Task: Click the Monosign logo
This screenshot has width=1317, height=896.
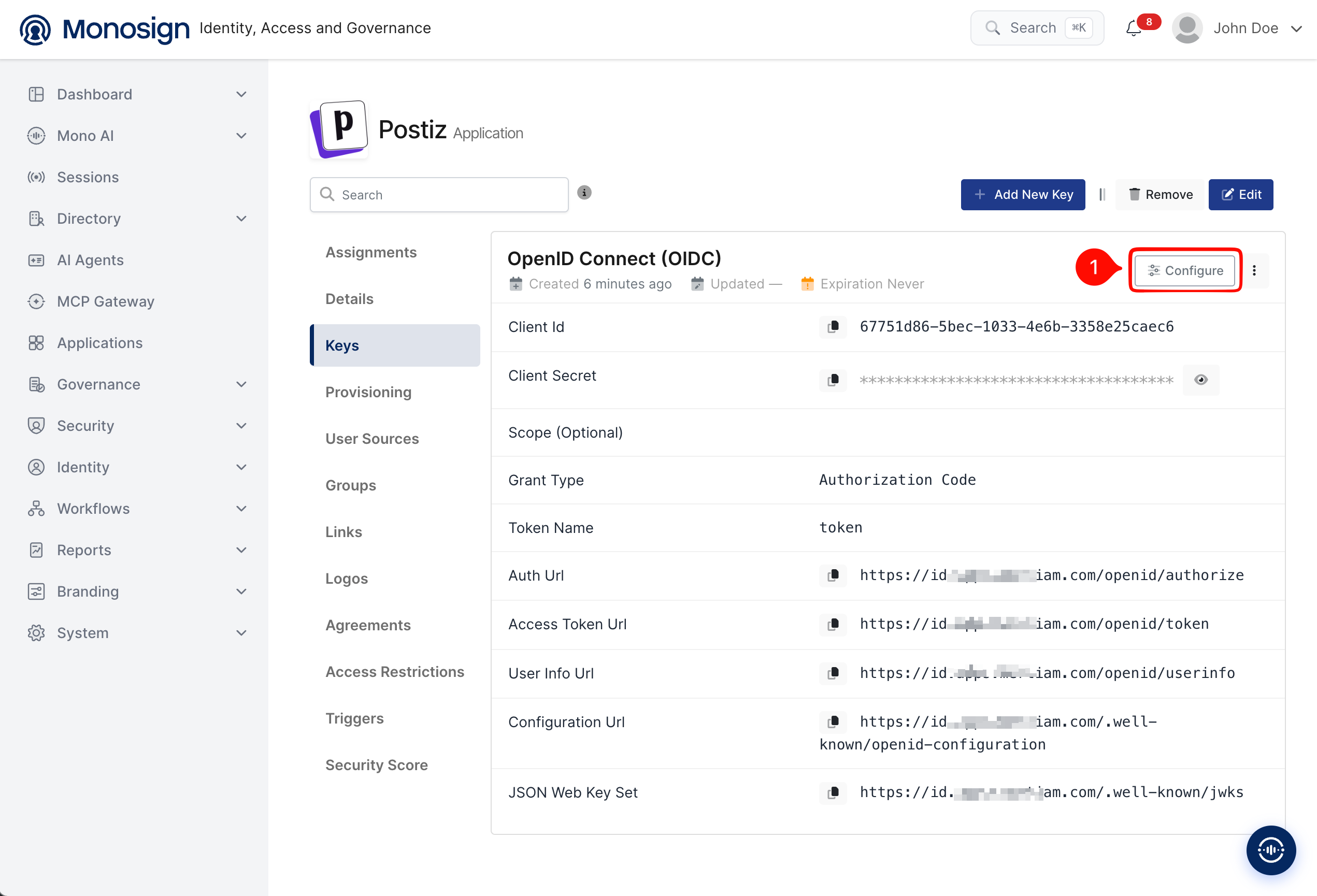Action: pyautogui.click(x=105, y=28)
